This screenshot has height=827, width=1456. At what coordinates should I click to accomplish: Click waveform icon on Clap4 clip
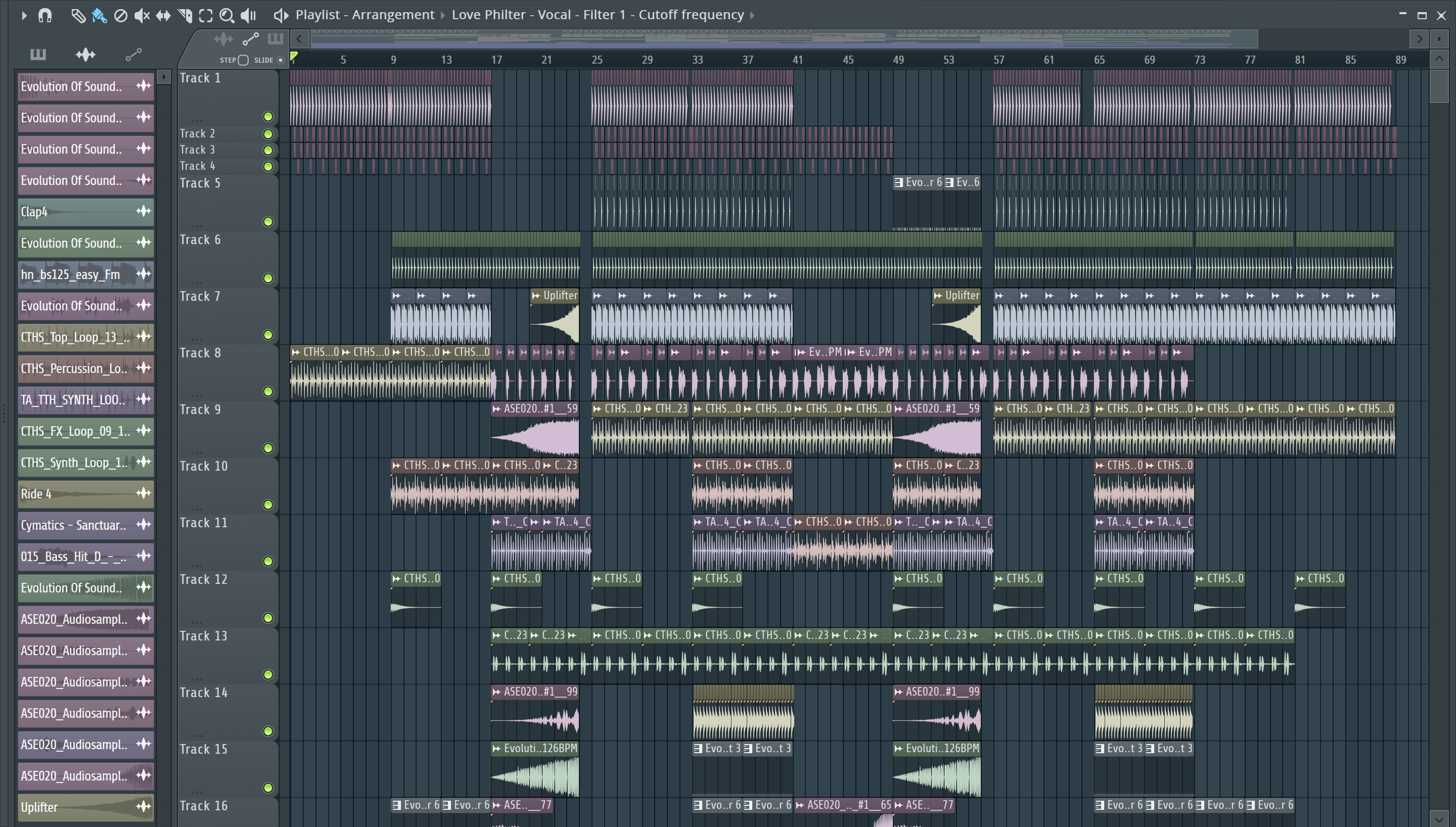tap(144, 211)
